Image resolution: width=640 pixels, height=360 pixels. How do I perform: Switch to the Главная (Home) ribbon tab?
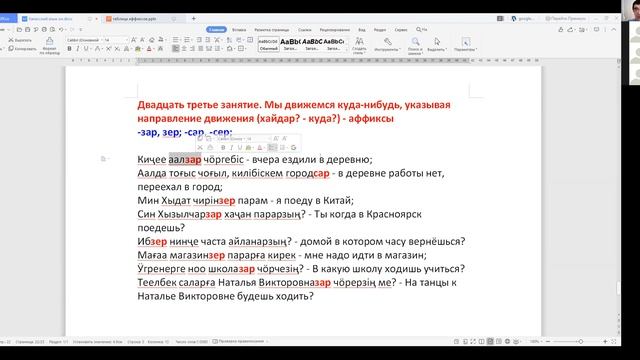point(216,29)
